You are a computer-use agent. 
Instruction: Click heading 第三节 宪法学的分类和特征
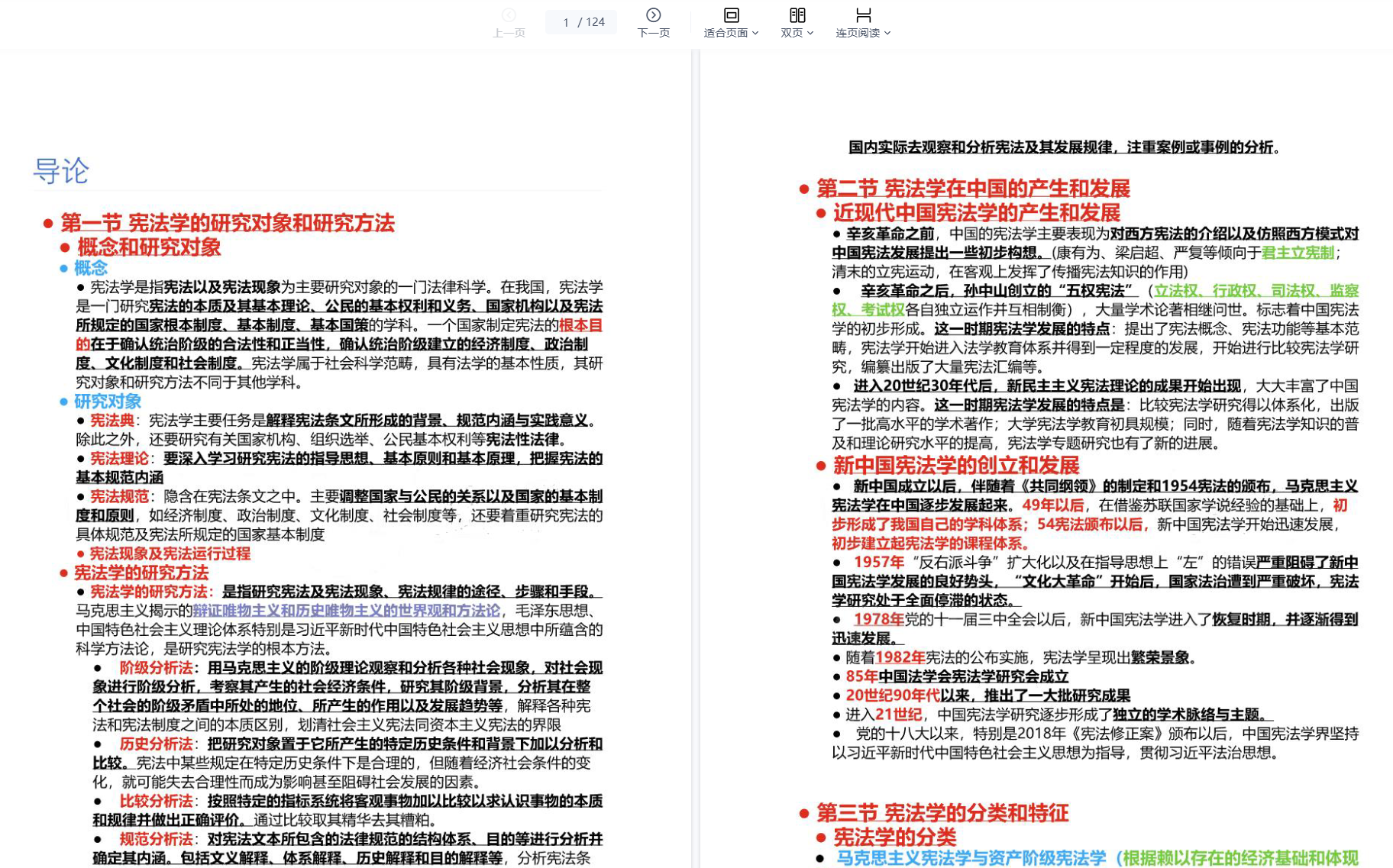(942, 813)
